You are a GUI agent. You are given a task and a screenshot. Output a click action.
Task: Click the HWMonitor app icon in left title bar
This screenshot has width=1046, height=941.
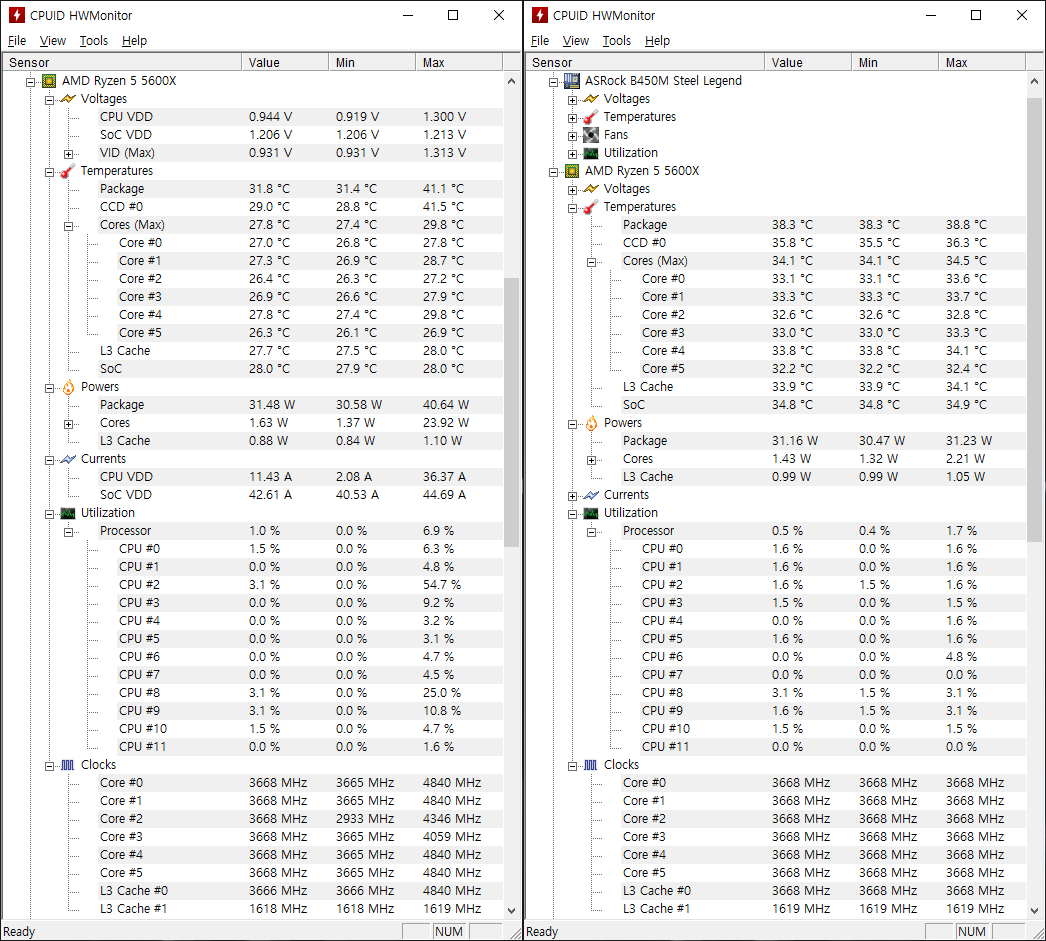click(17, 15)
